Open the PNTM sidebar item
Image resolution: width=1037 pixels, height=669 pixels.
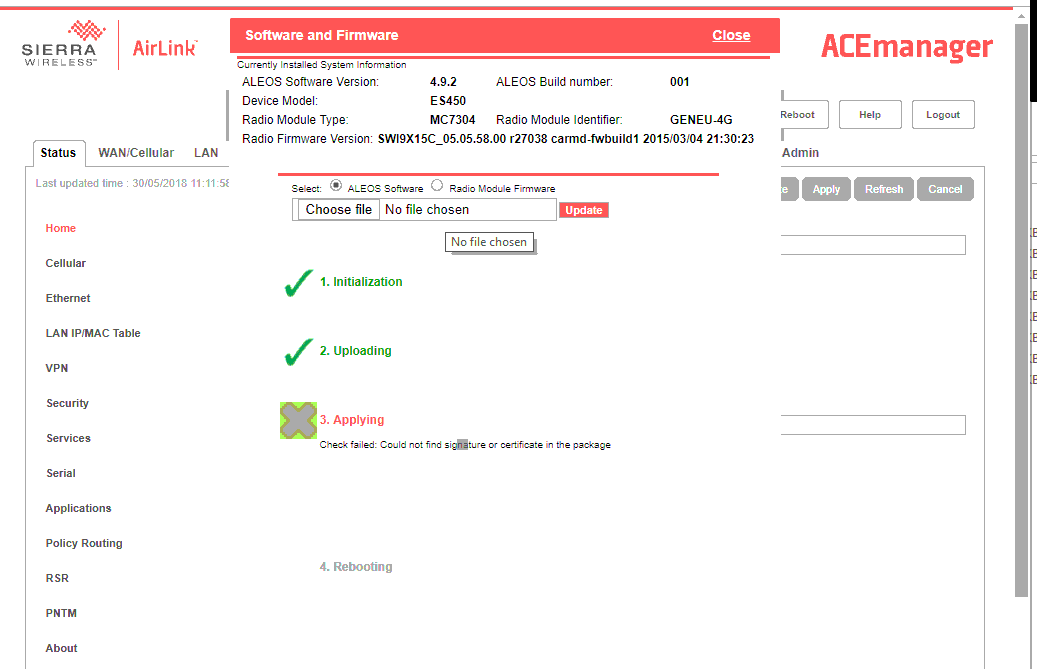(62, 613)
